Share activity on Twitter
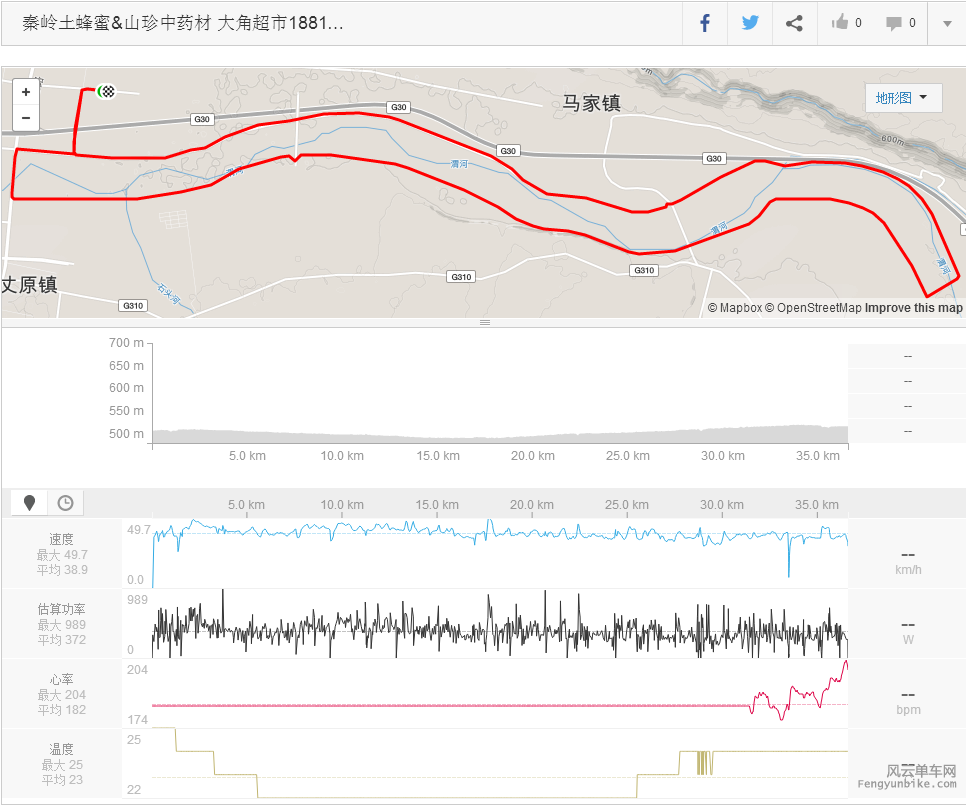966x805 pixels. coord(750,23)
